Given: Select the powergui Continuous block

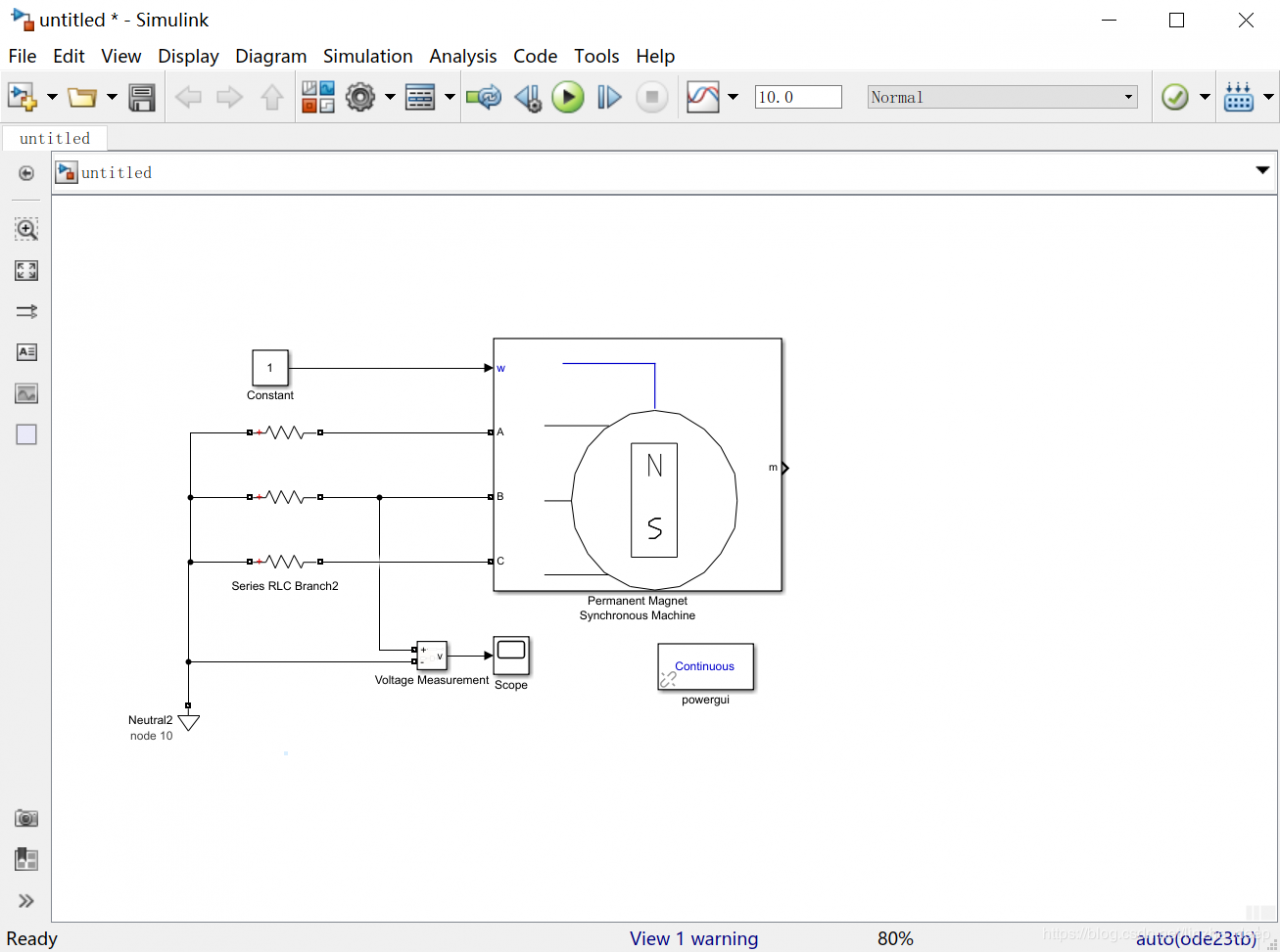Looking at the screenshot, I should [706, 667].
